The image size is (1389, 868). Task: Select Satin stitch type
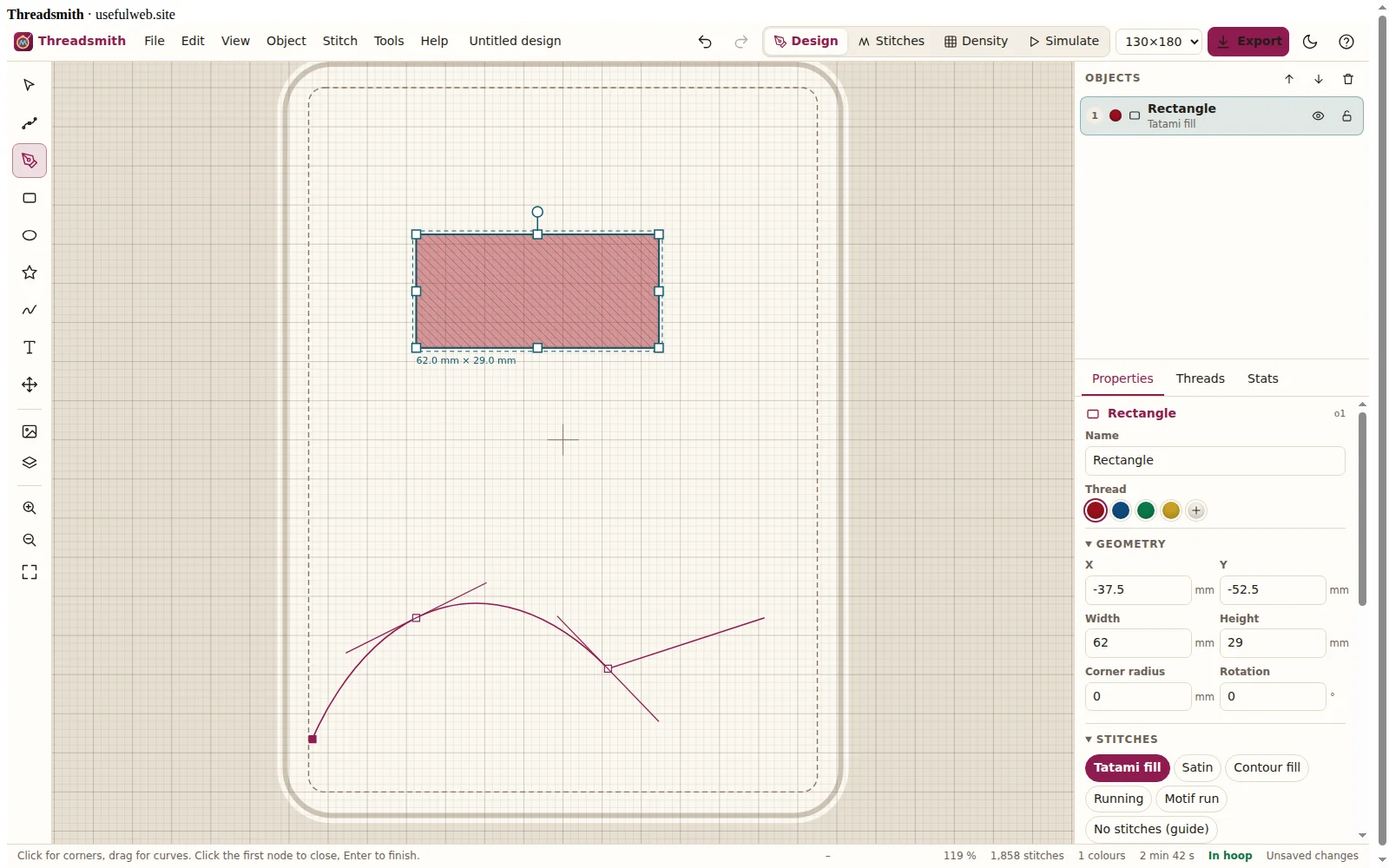click(x=1197, y=767)
